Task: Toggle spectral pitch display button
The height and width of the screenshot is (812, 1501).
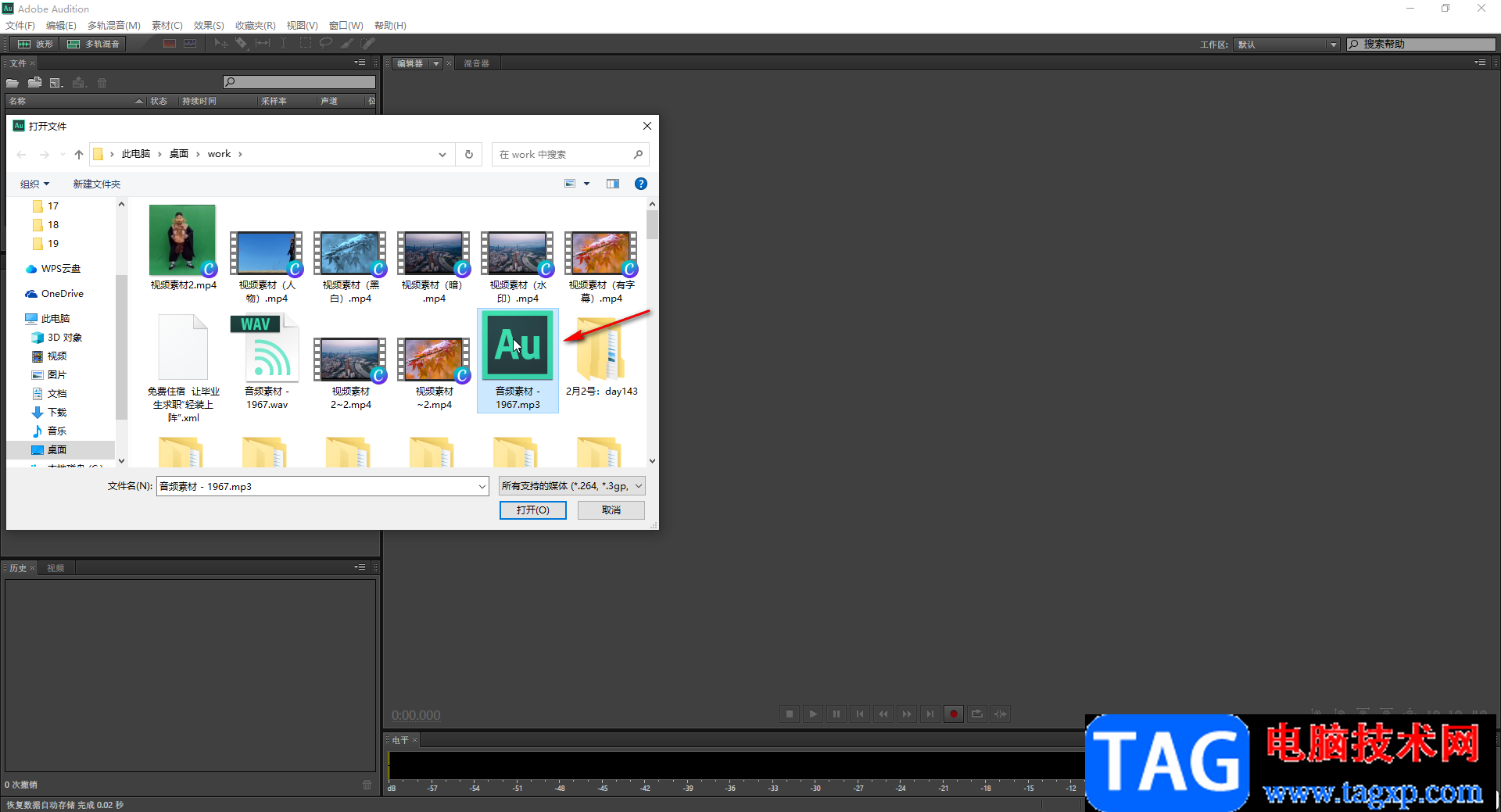Action: coord(190,44)
